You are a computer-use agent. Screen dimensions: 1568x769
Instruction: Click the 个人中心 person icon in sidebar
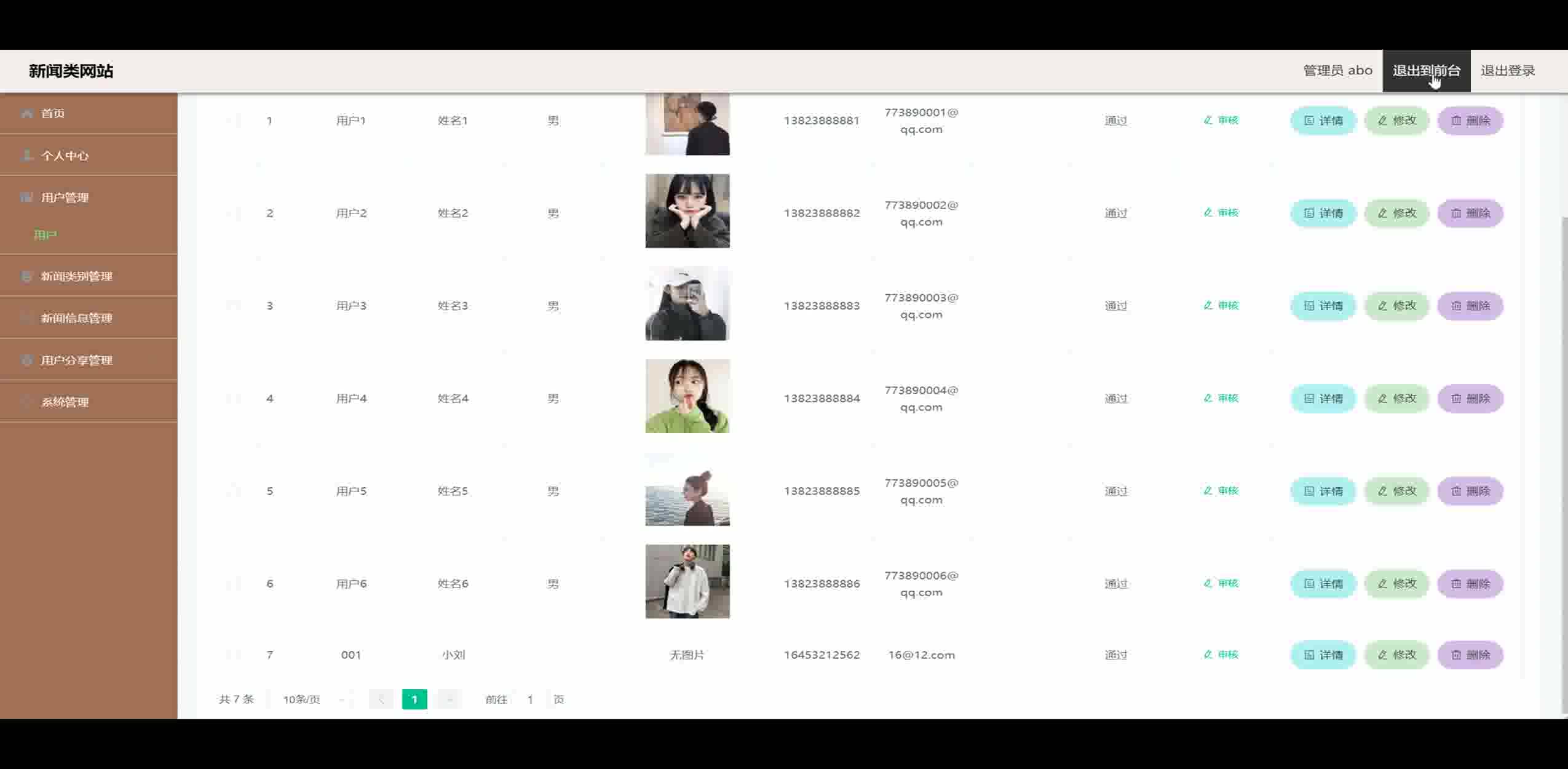[26, 155]
